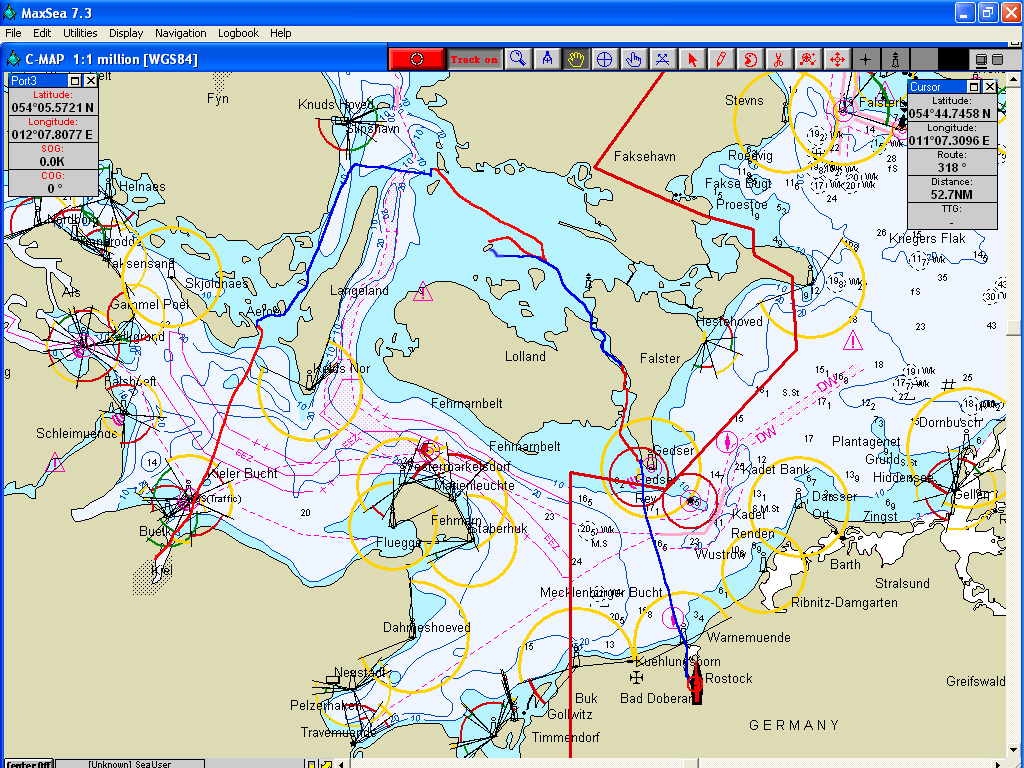Viewport: 1024px width, 768px height.
Task: Click the red man-overboard lifebuoy button
Action: tap(417, 59)
